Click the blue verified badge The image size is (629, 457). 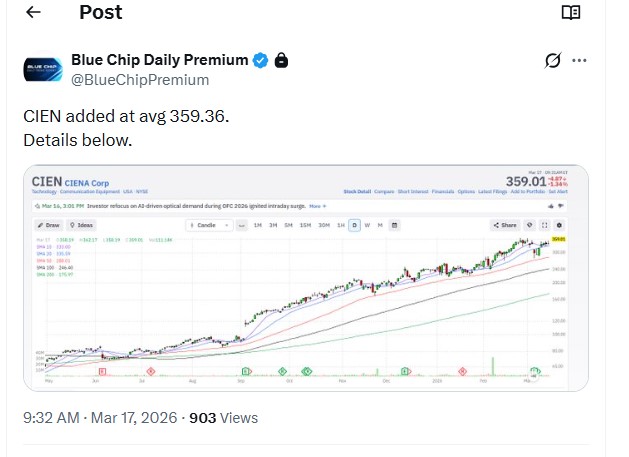(x=260, y=61)
